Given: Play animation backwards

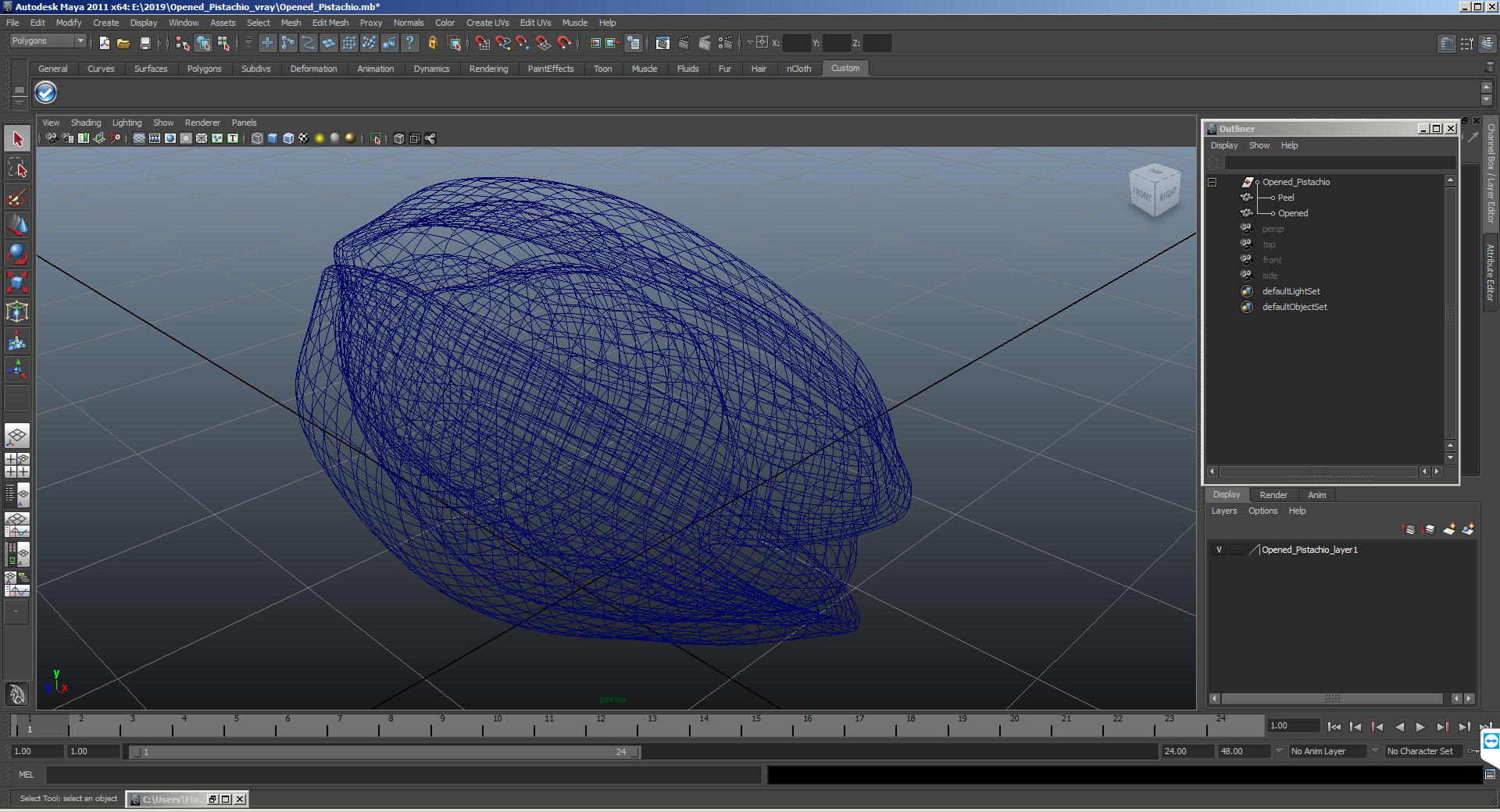Looking at the screenshot, I should (1399, 727).
